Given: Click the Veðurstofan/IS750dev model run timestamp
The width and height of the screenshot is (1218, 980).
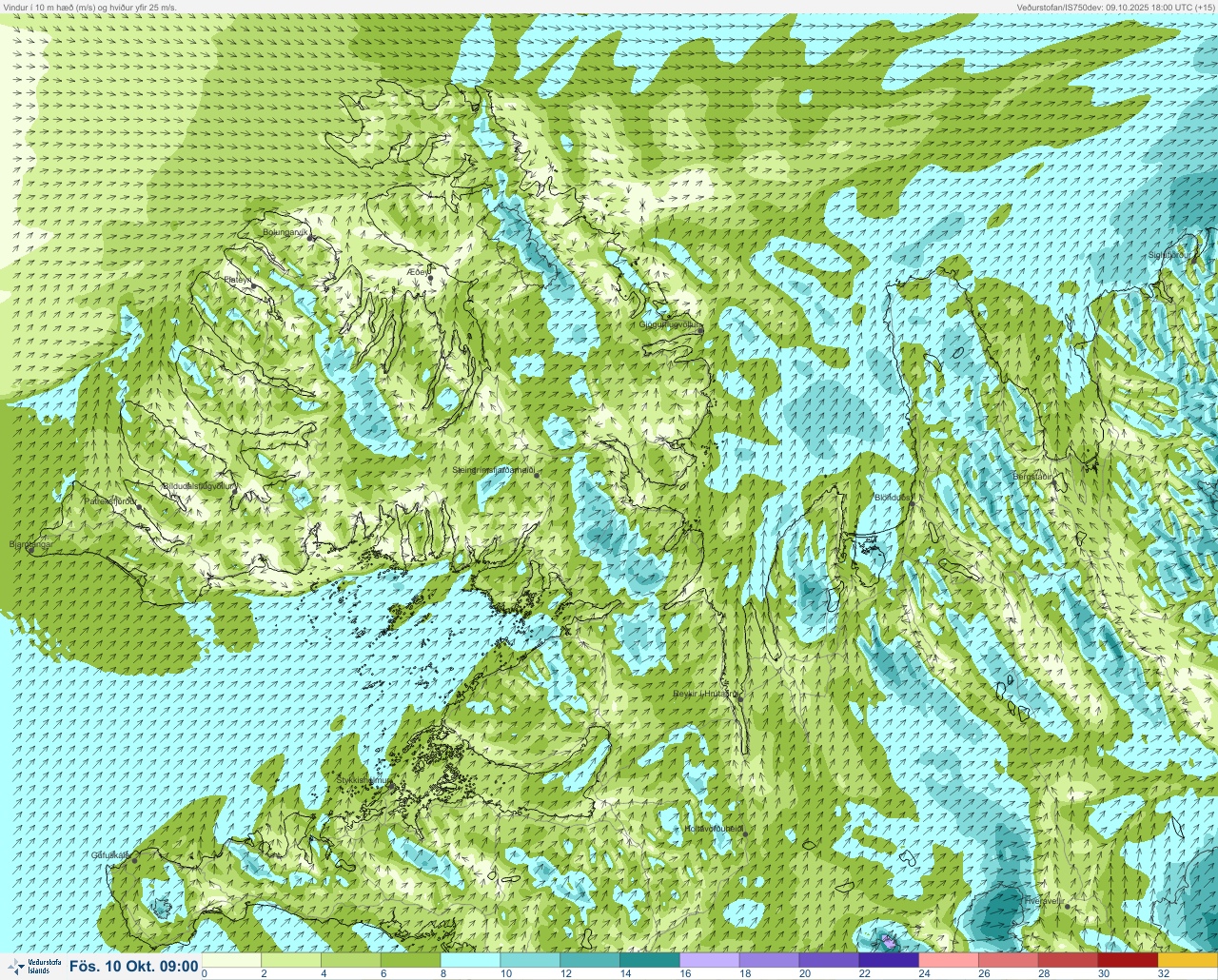Looking at the screenshot, I should [1115, 7].
